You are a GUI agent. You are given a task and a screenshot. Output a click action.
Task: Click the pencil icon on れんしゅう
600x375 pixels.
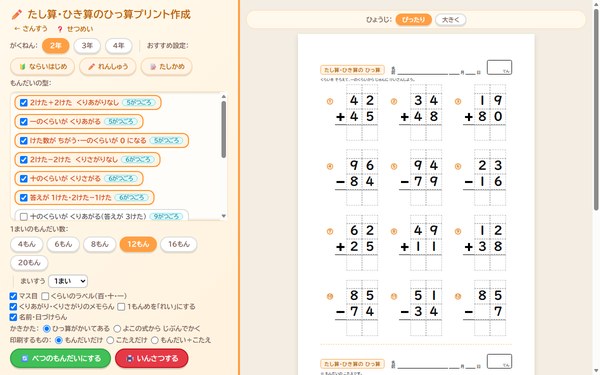(x=91, y=67)
